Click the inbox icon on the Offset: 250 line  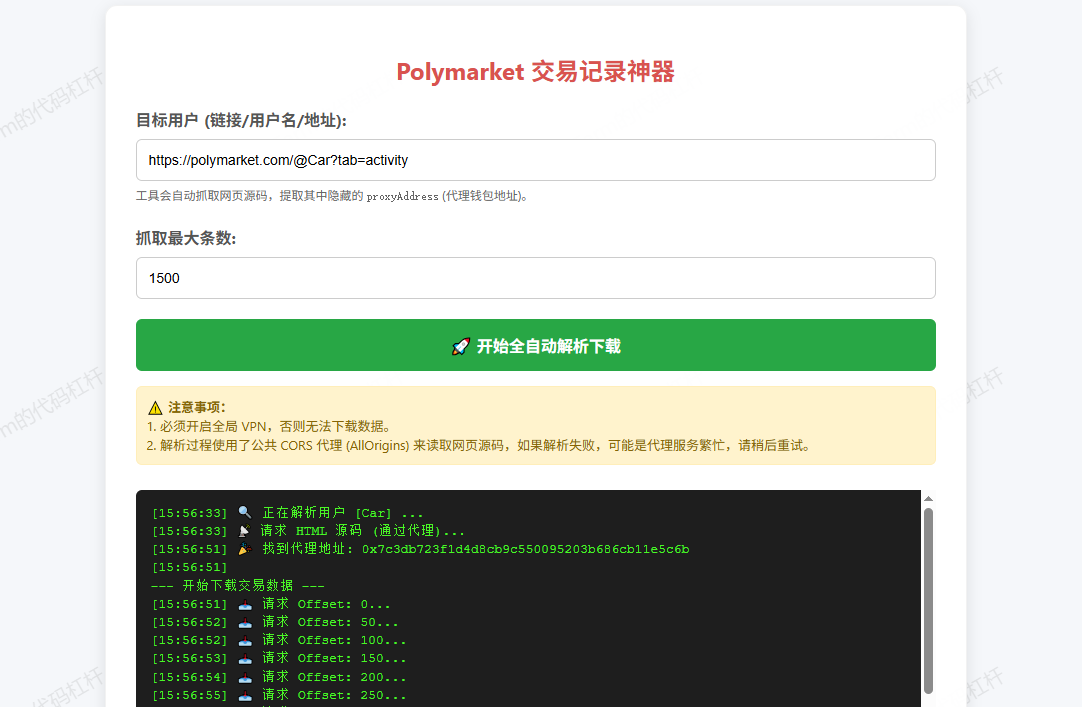[245, 695]
